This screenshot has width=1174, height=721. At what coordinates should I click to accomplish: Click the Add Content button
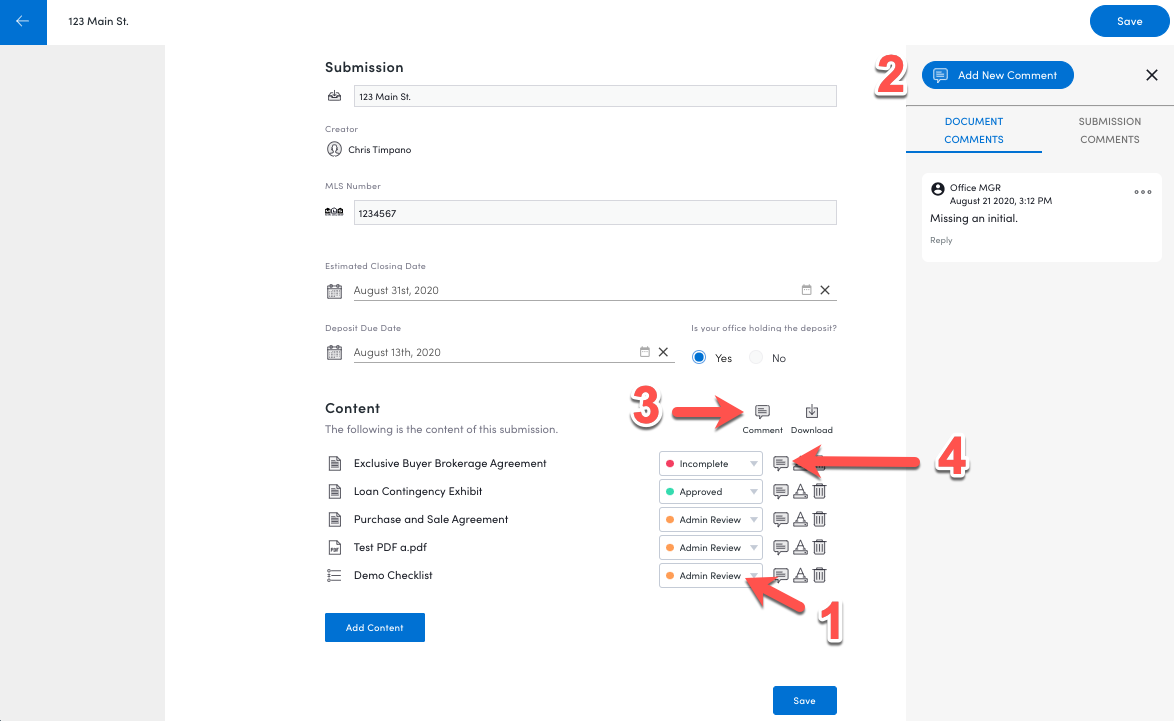tap(374, 627)
